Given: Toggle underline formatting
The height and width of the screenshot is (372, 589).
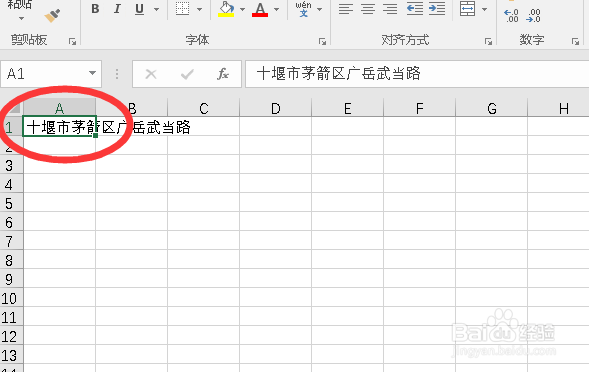Looking at the screenshot, I should 139,9.
